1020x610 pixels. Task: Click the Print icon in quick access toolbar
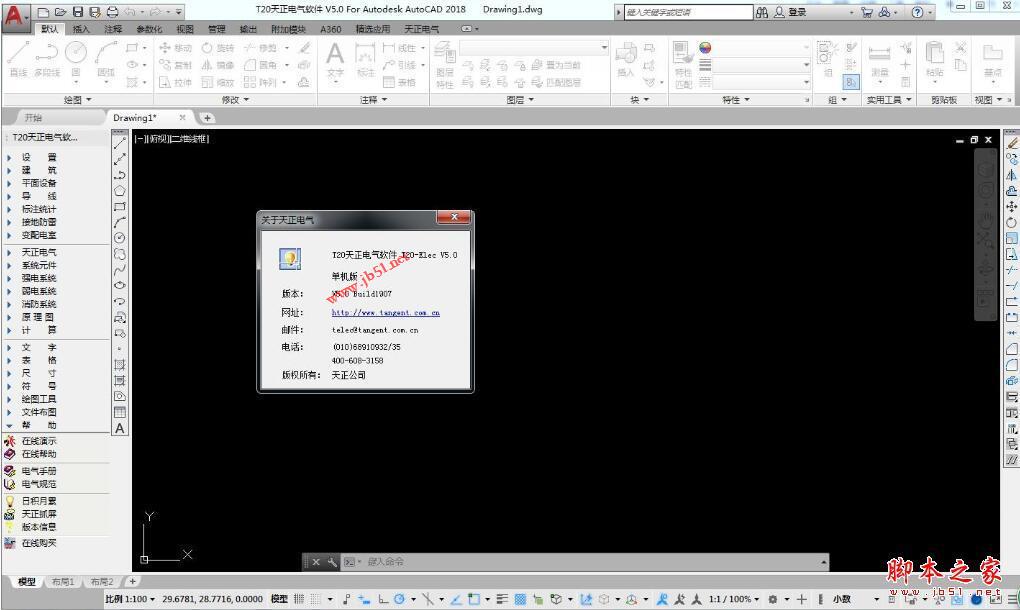113,12
